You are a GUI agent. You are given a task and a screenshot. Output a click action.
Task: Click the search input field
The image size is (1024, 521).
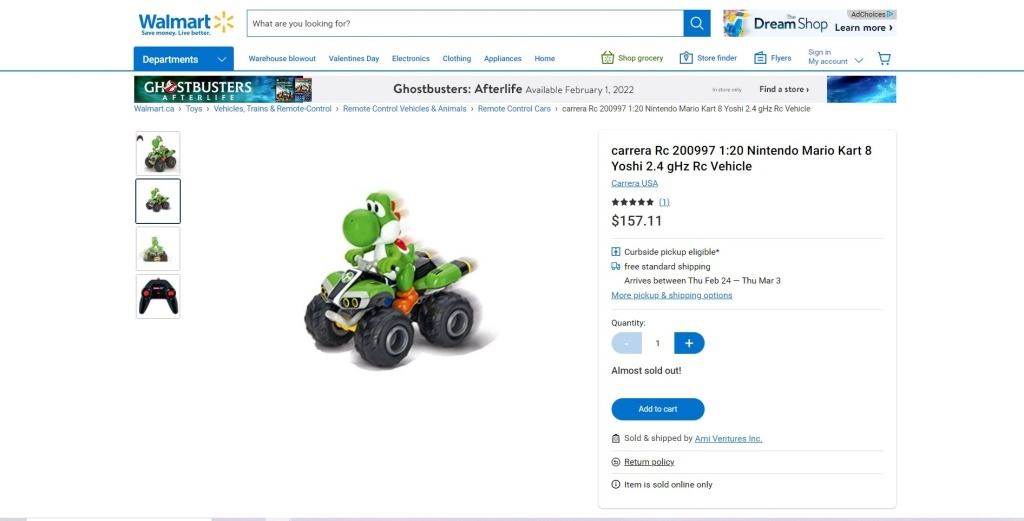[465, 24]
